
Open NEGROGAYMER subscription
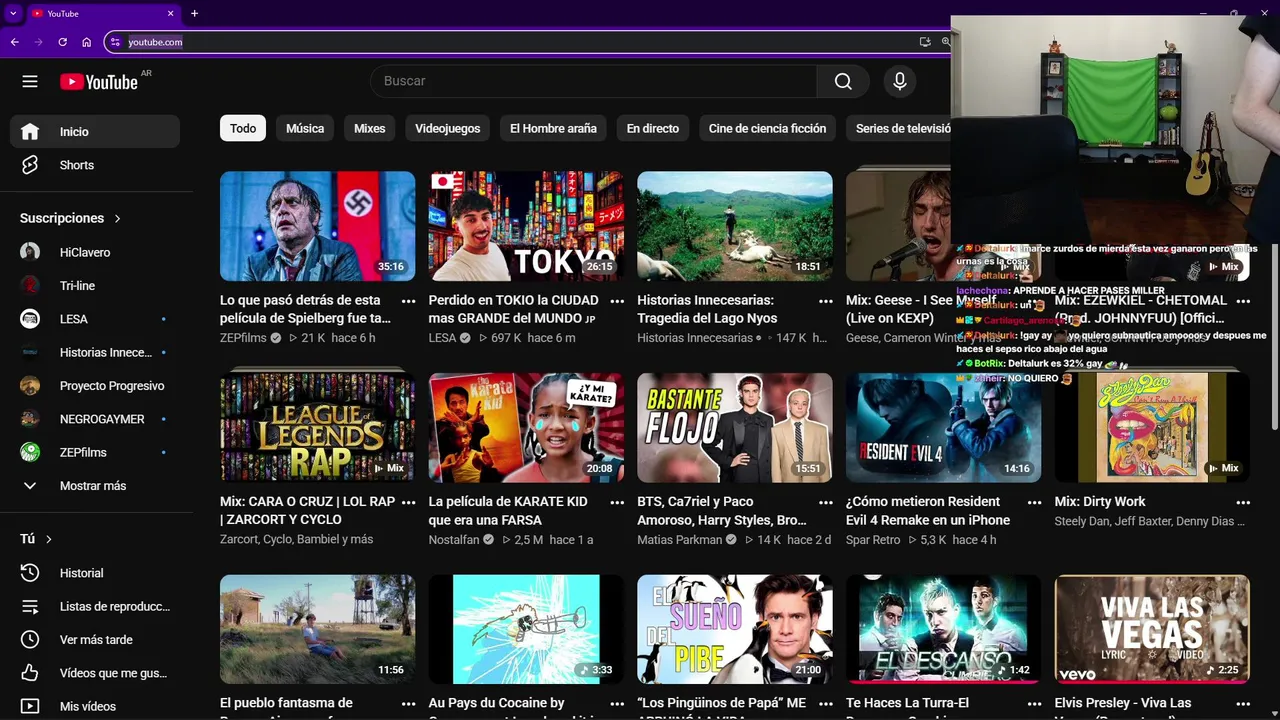(x=95, y=419)
